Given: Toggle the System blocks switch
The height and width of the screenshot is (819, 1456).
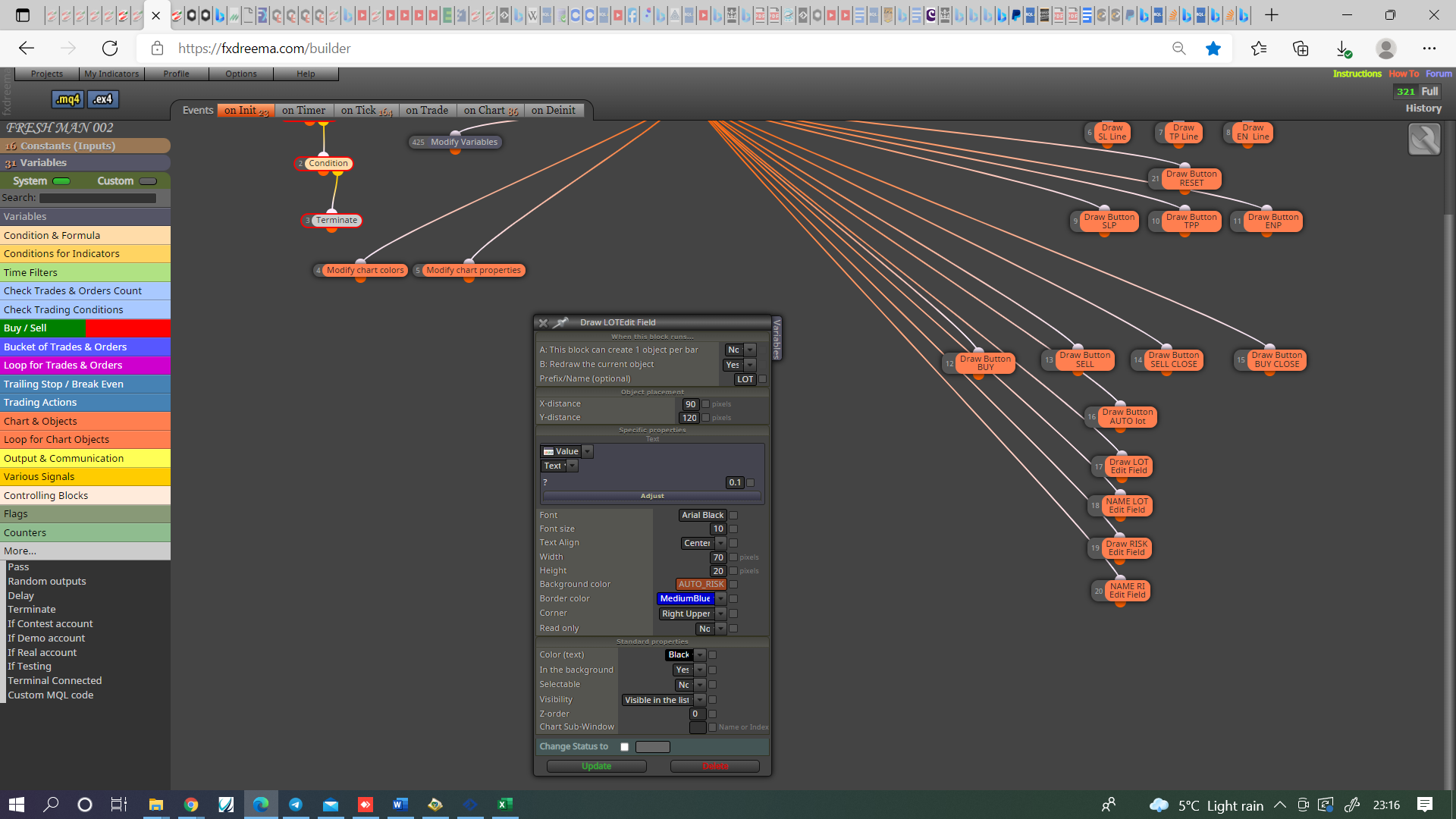Looking at the screenshot, I should click(x=61, y=181).
